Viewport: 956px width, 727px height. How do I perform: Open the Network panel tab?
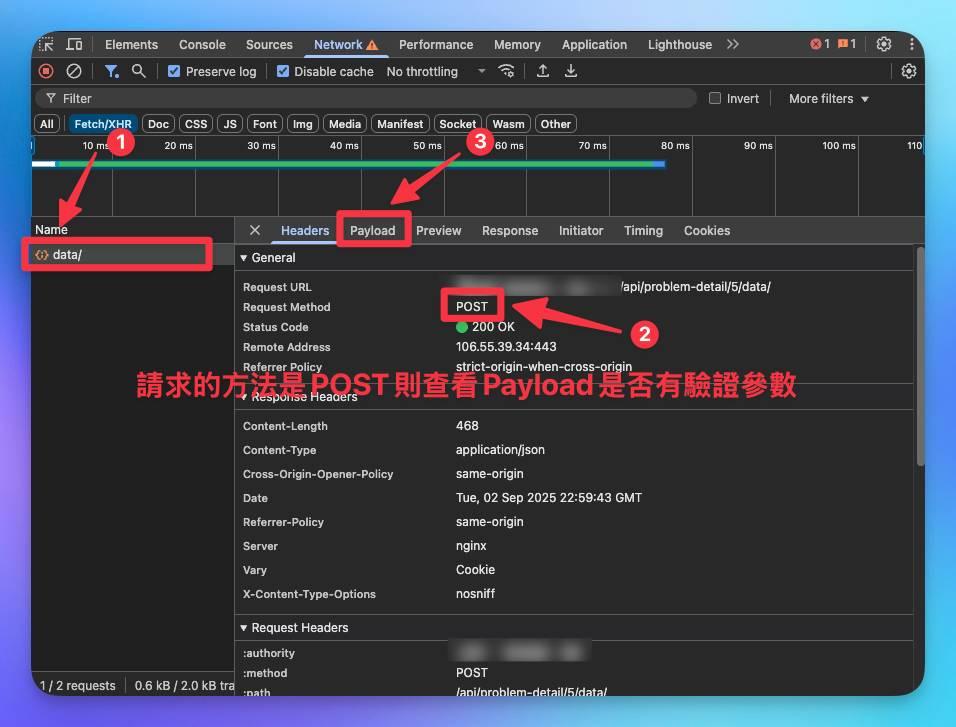[346, 45]
